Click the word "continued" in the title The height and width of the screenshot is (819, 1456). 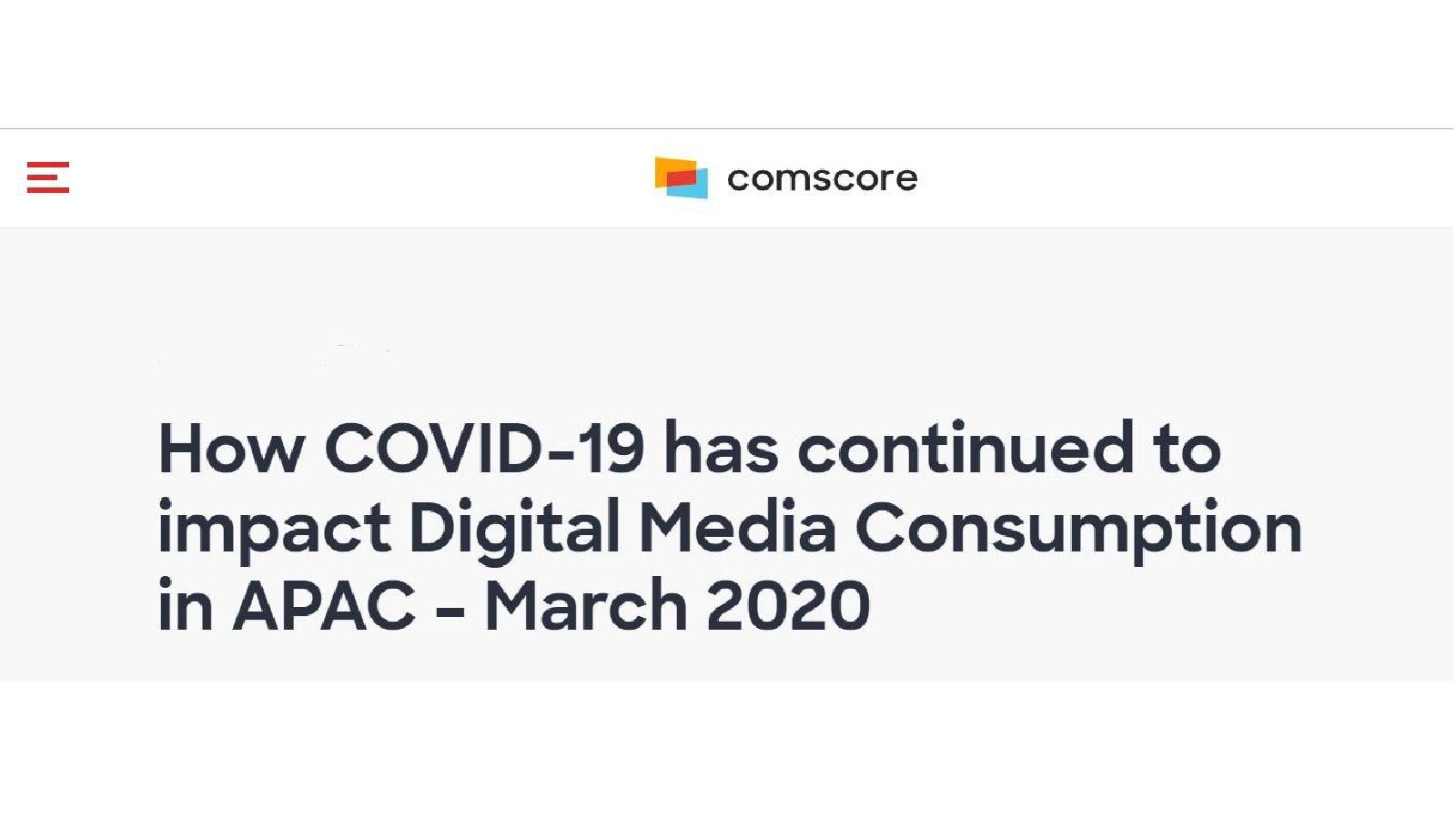point(966,449)
